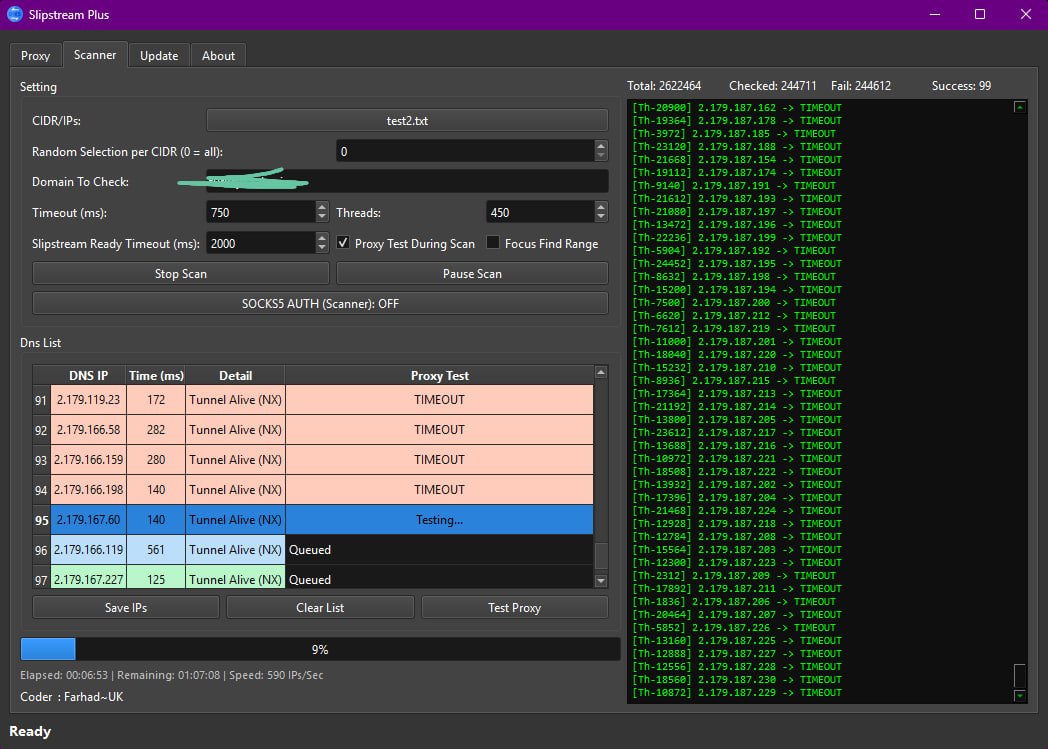Click Queued cell of row 96

tap(439, 550)
